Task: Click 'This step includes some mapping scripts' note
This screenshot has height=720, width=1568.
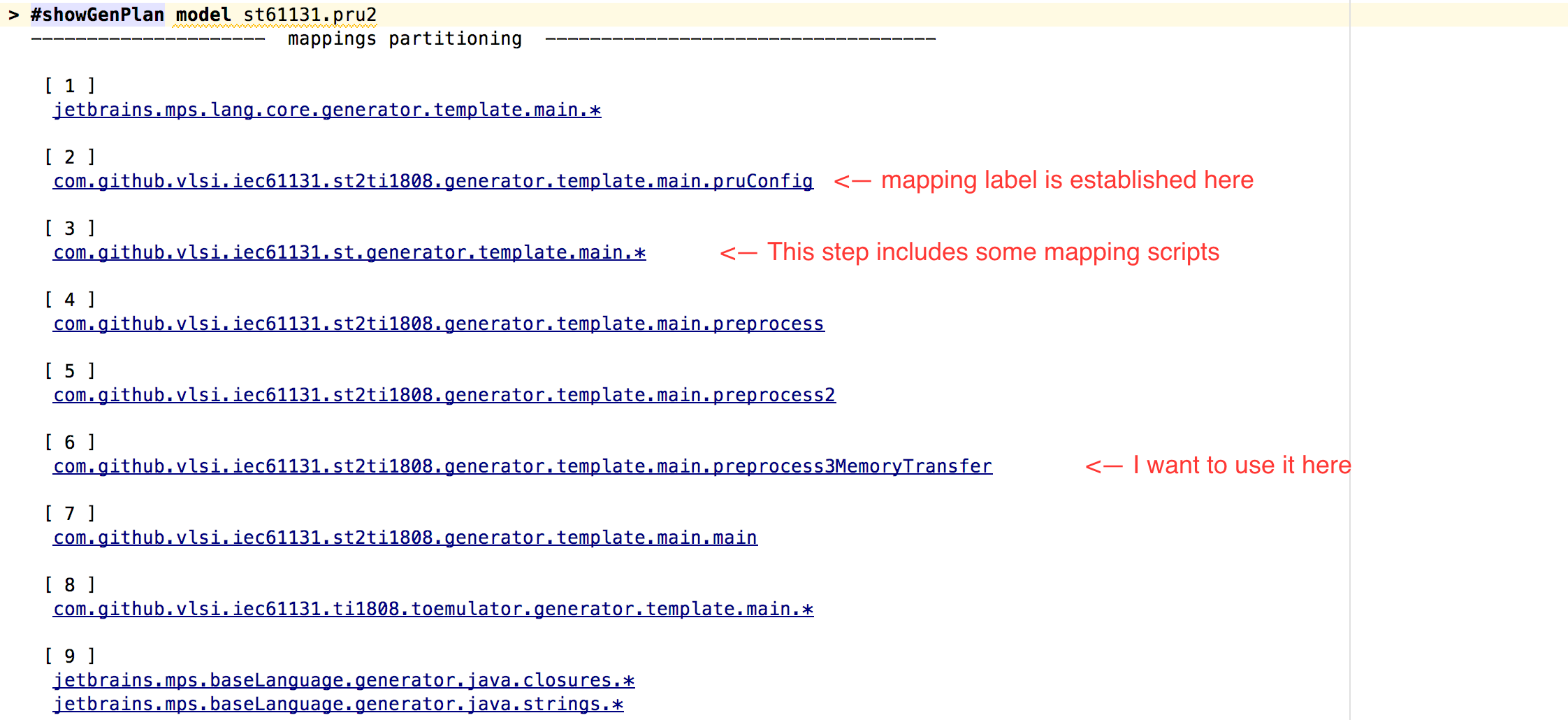Action: 992,252
